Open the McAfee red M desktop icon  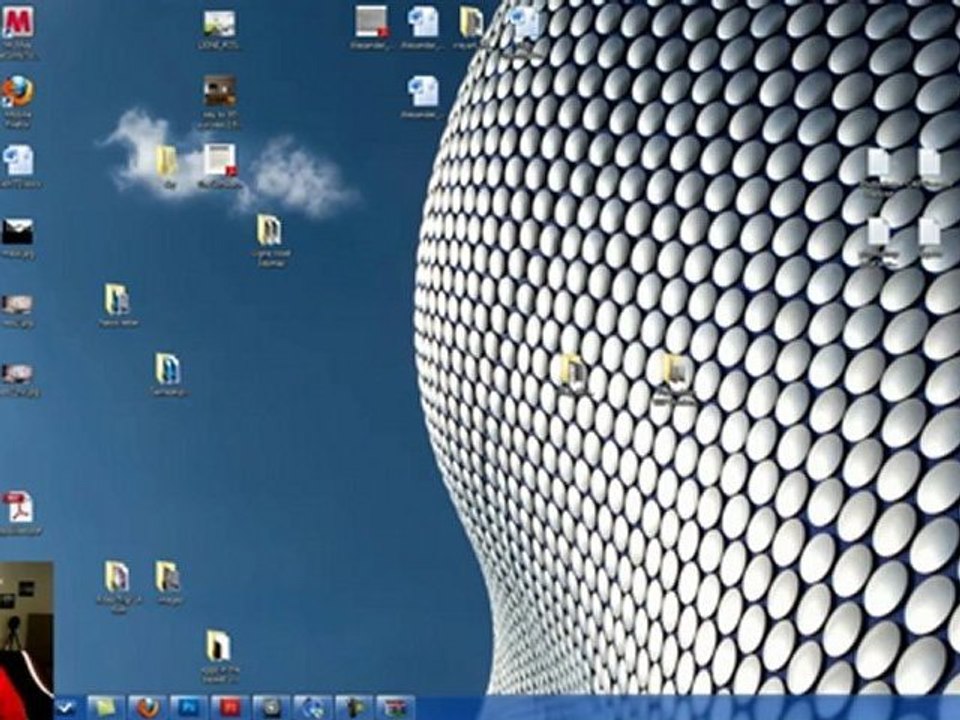coord(18,23)
